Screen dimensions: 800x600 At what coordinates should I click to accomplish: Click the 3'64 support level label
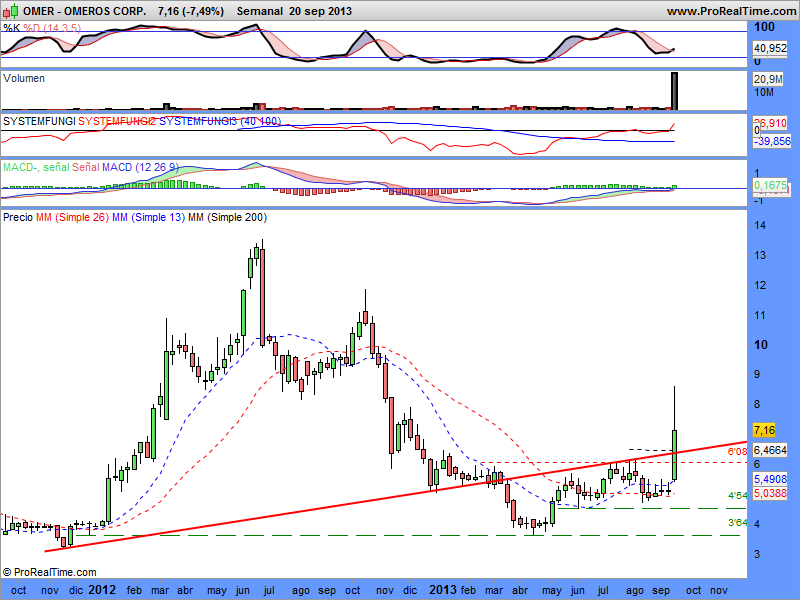(737, 522)
